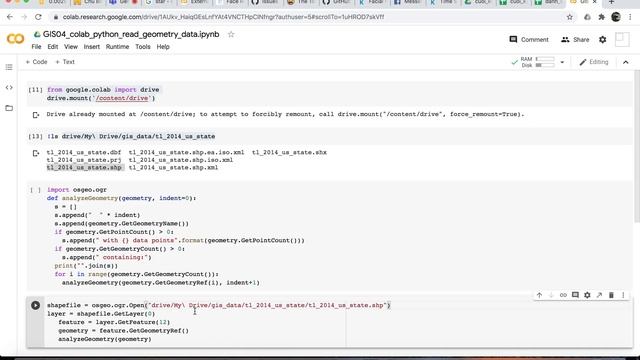This screenshot has width=640, height=360.
Task: Click the '!ls drive/My\ Drive' command line
Action: coord(131,136)
